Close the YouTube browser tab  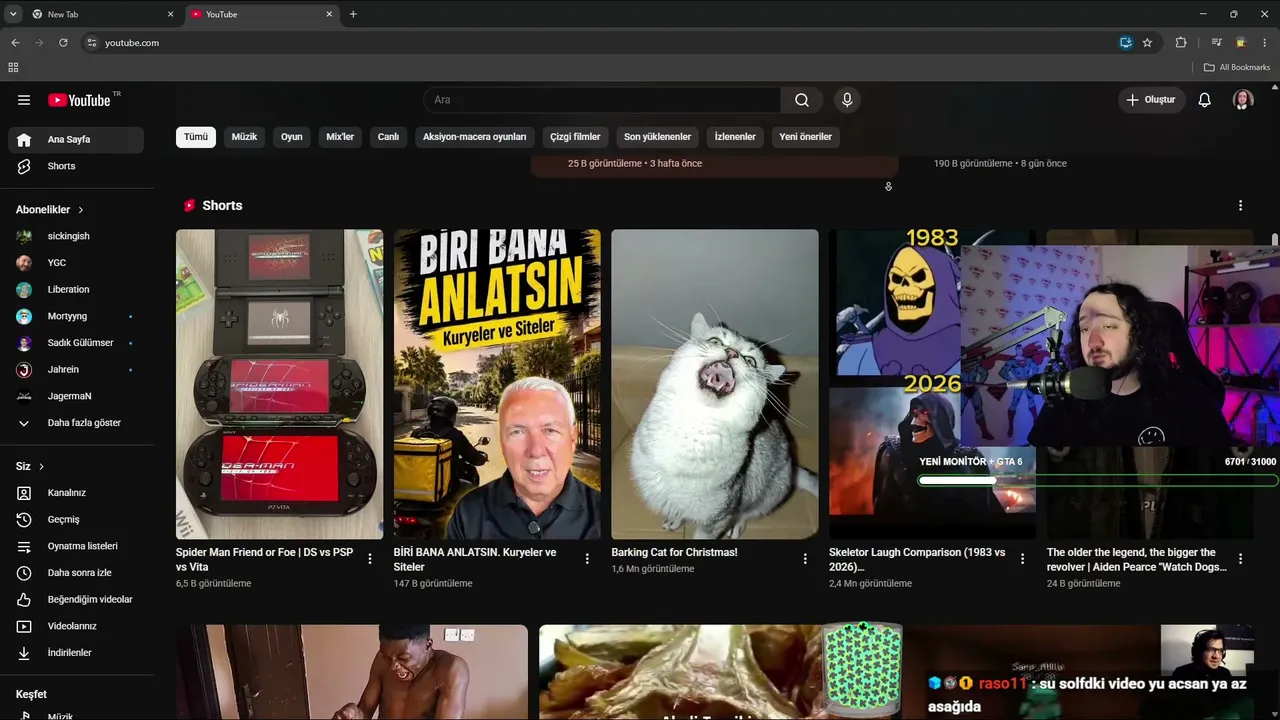click(x=329, y=14)
